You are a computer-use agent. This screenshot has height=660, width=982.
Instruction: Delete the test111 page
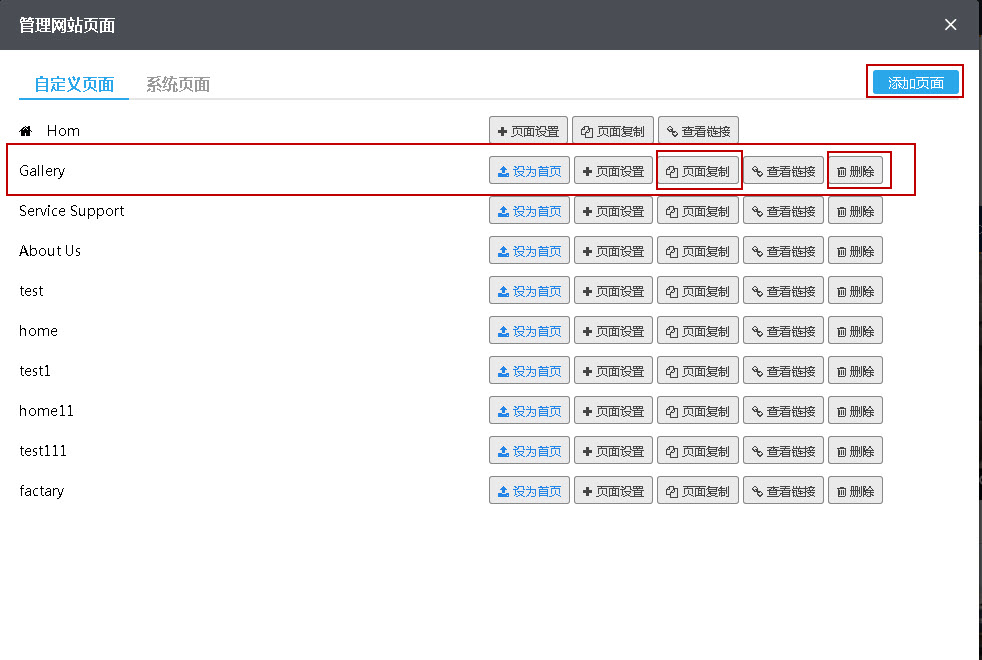[855, 451]
